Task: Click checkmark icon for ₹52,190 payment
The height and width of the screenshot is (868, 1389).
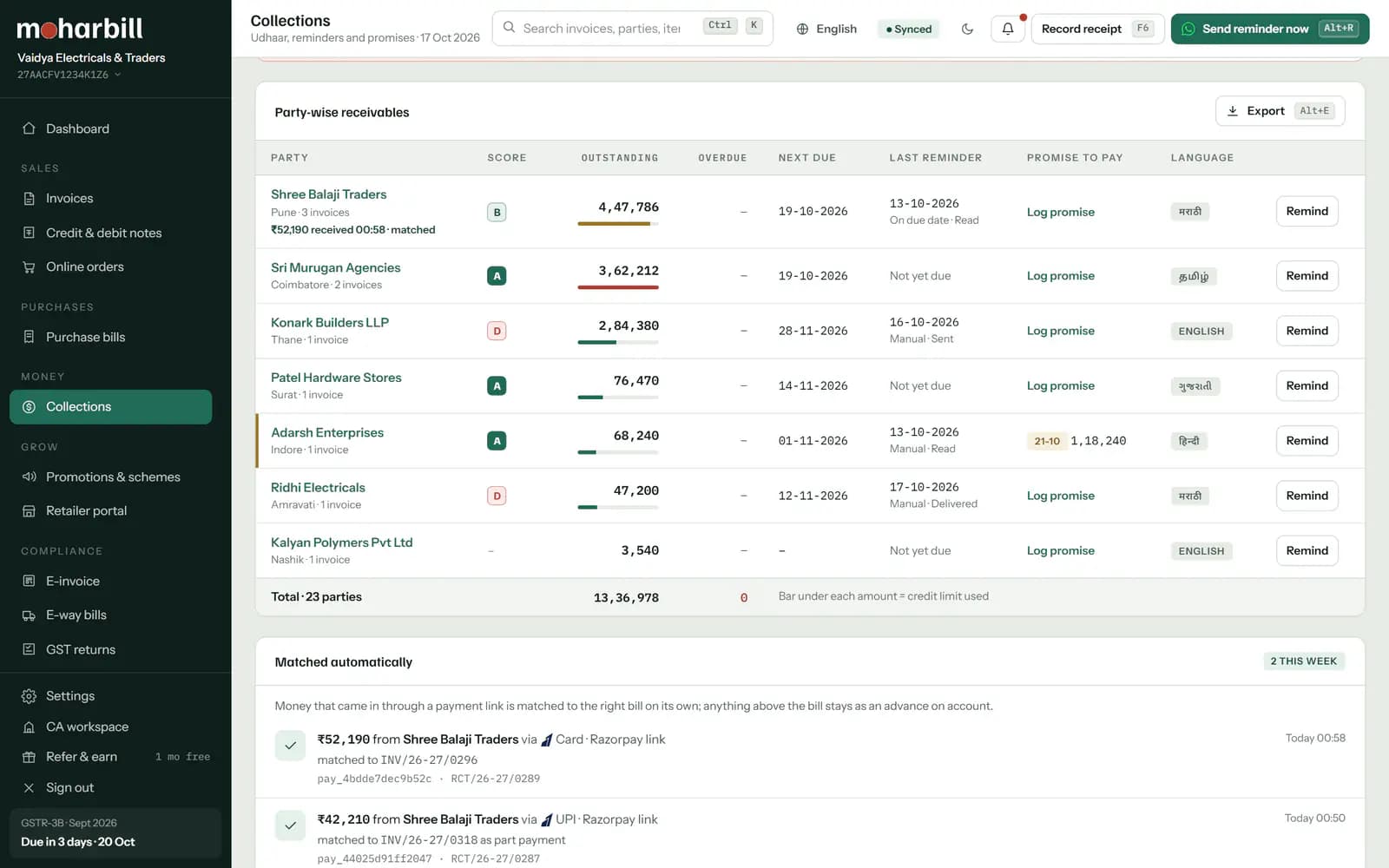Action: click(x=290, y=746)
